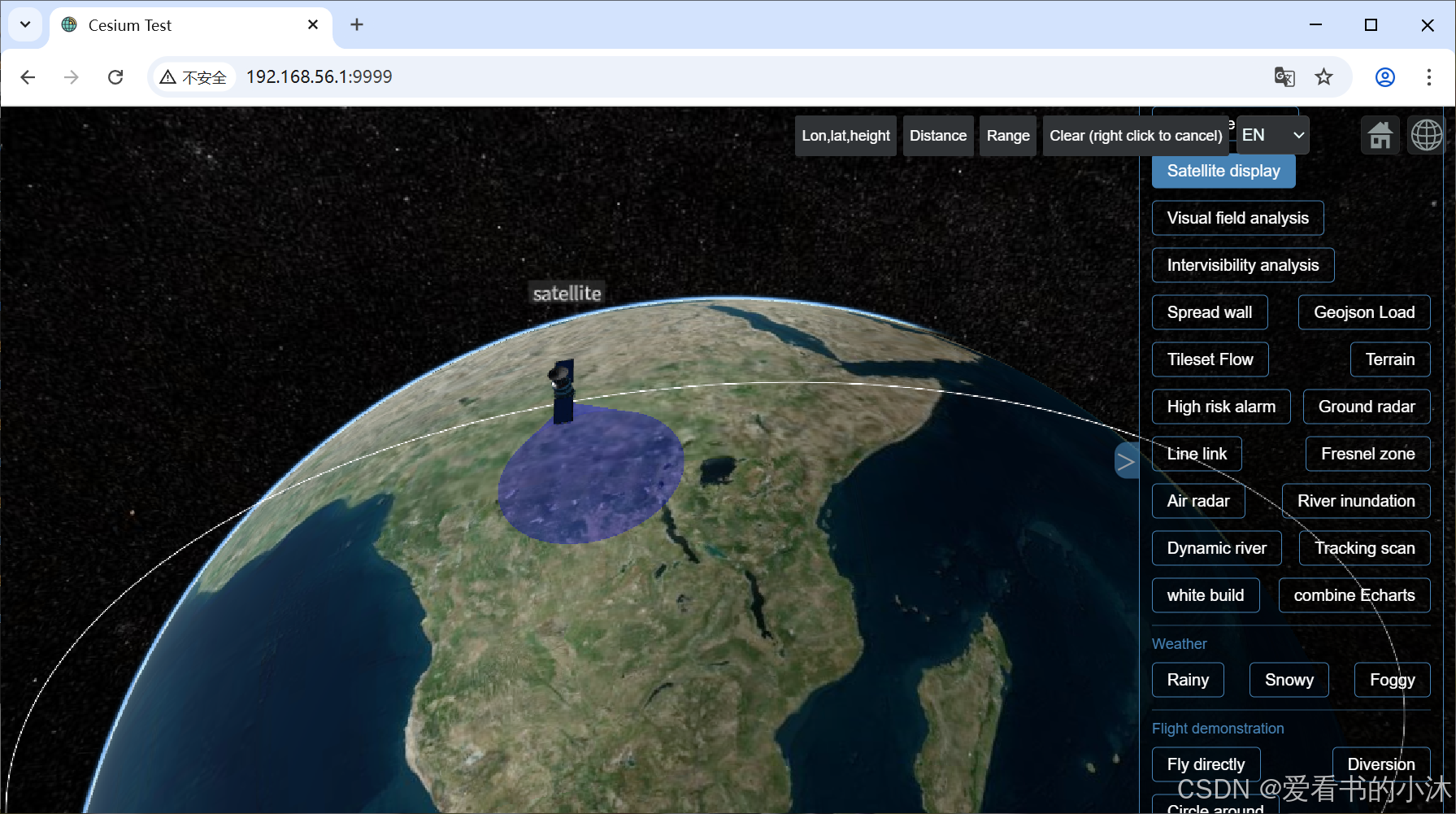Image resolution: width=1456 pixels, height=814 pixels.
Task: Click the Diversion flight button
Action: [x=1381, y=764]
